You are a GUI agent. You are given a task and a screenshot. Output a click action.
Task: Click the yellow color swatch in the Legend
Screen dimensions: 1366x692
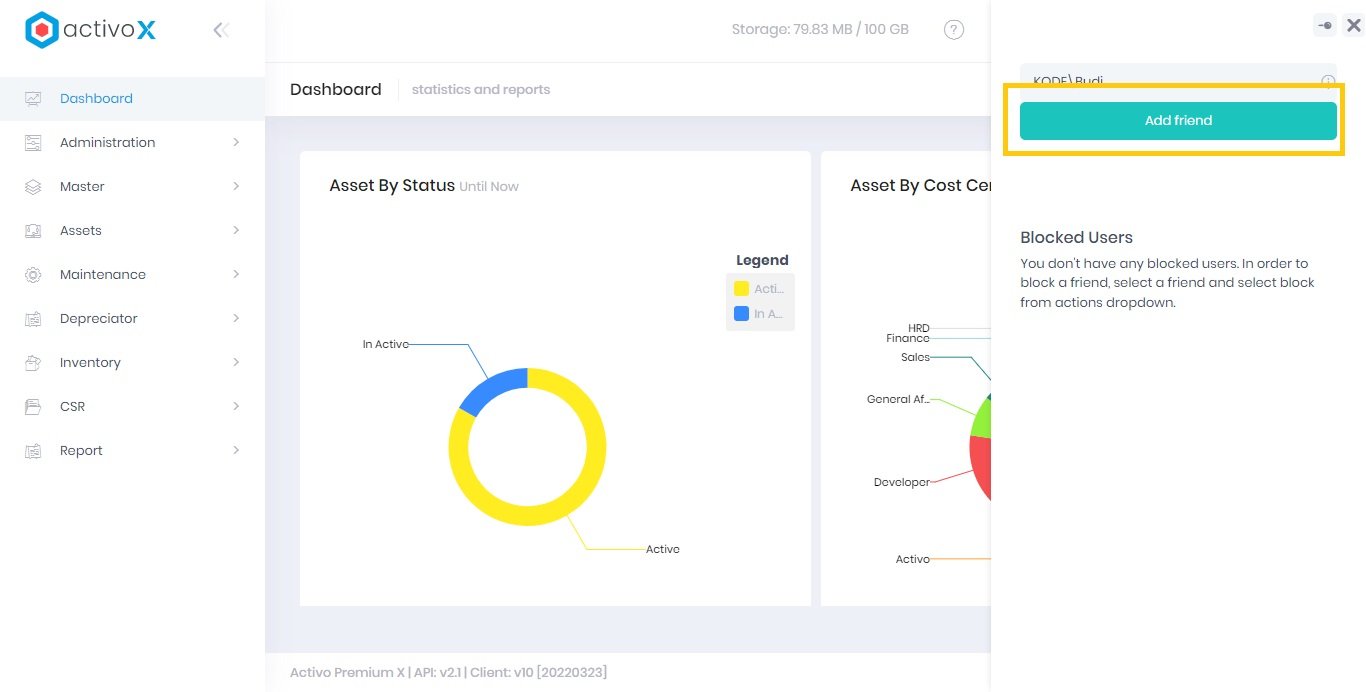pyautogui.click(x=741, y=289)
